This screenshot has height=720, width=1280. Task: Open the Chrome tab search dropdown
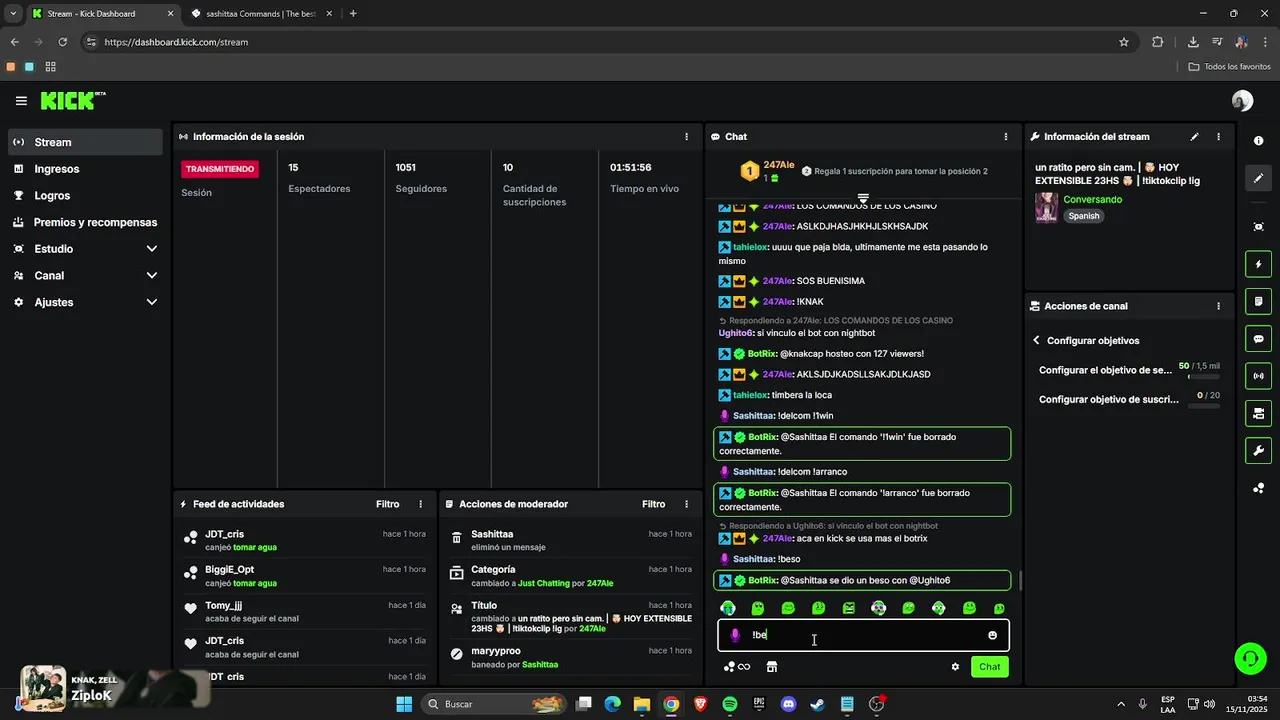click(13, 14)
